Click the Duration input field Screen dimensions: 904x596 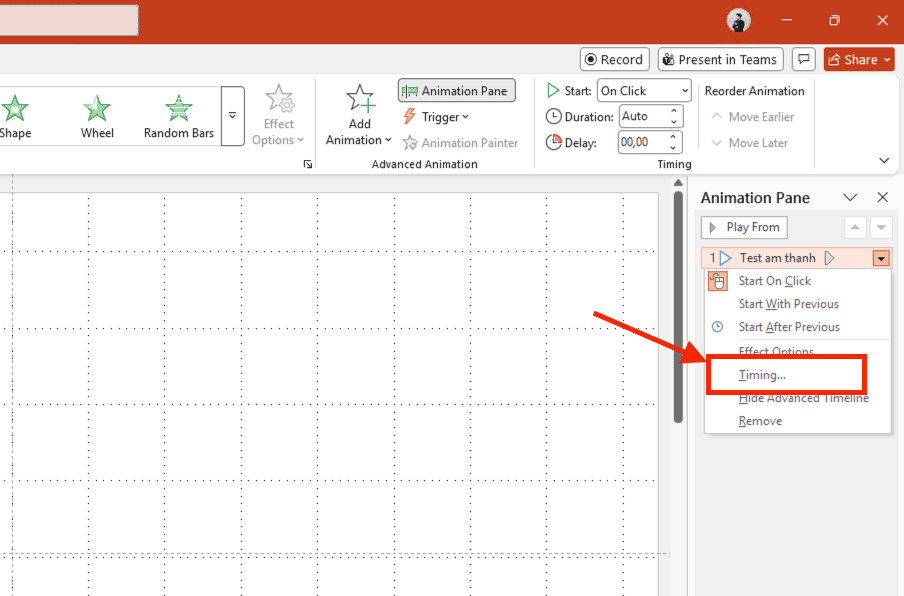click(x=644, y=116)
